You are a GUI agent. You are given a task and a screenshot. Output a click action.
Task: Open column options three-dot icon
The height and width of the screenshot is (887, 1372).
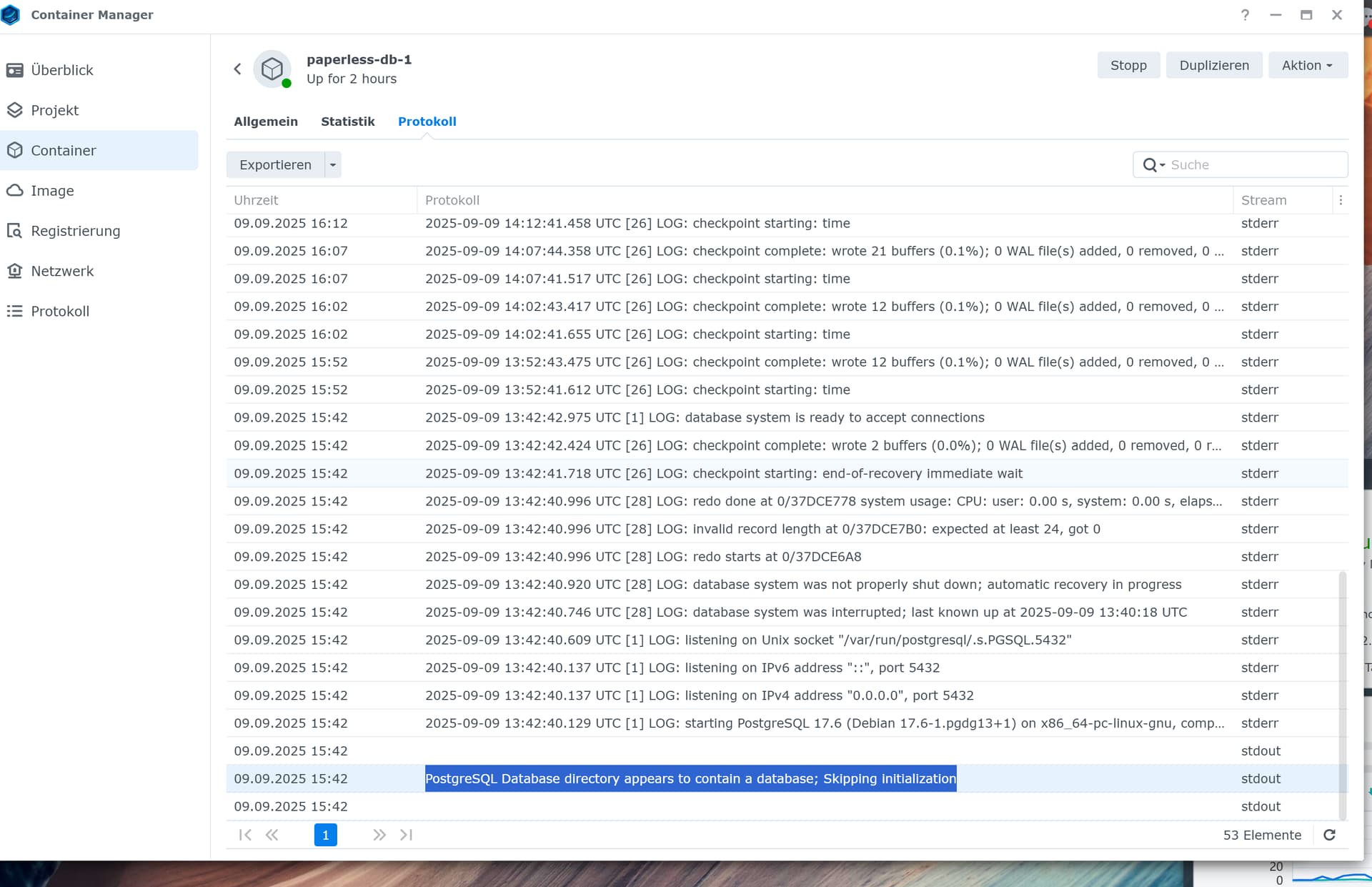pyautogui.click(x=1341, y=201)
